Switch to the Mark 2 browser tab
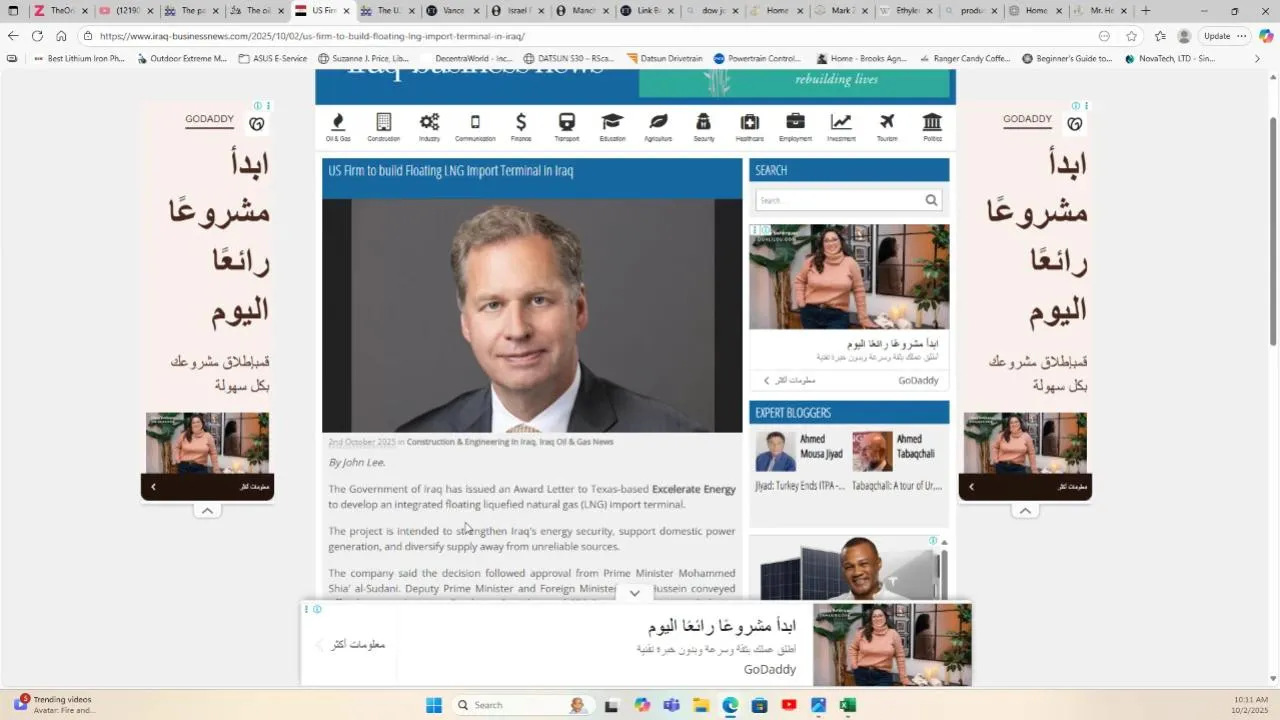1280x720 pixels. (x=842, y=11)
